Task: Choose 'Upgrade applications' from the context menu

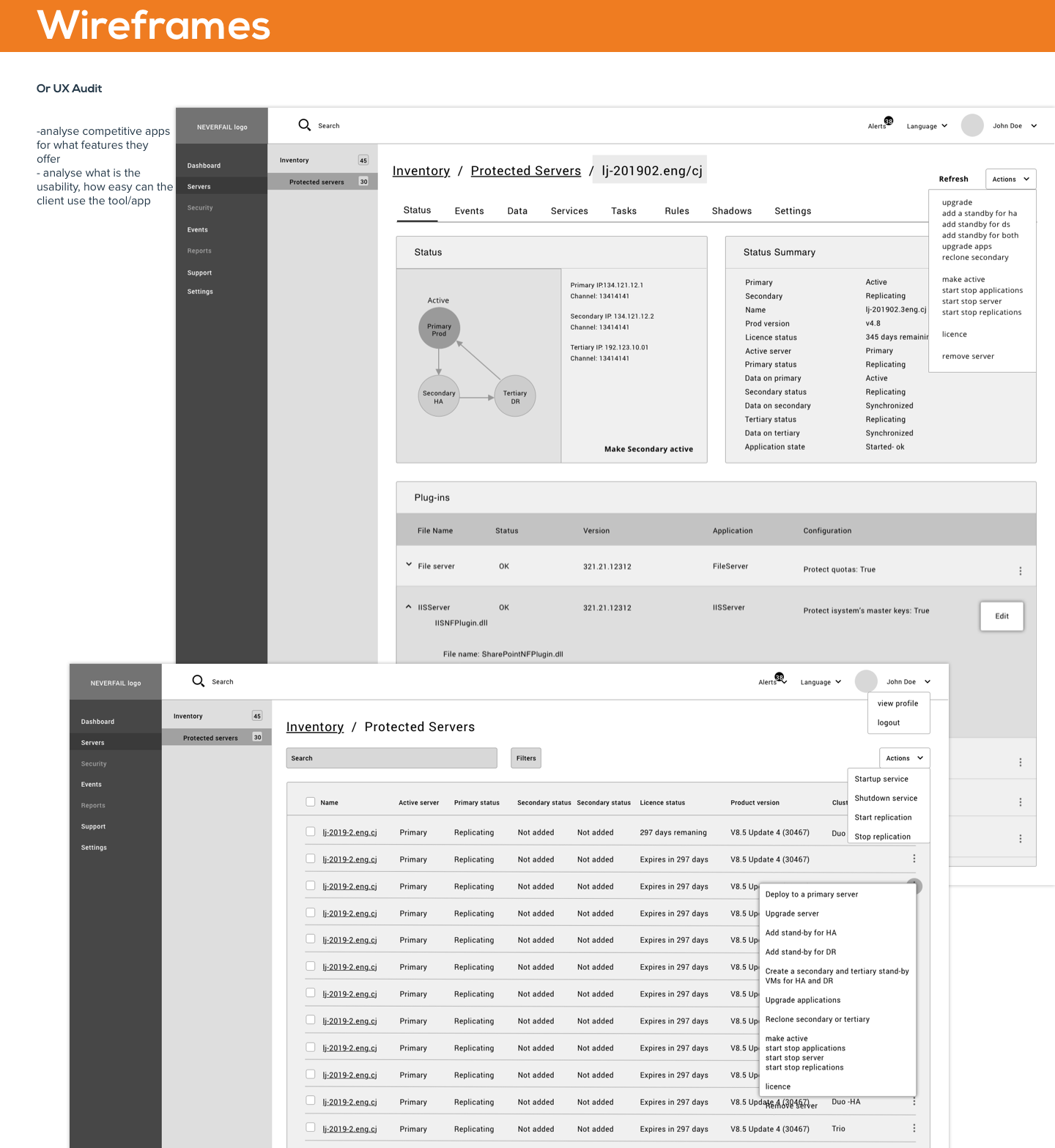Action: (x=802, y=1000)
